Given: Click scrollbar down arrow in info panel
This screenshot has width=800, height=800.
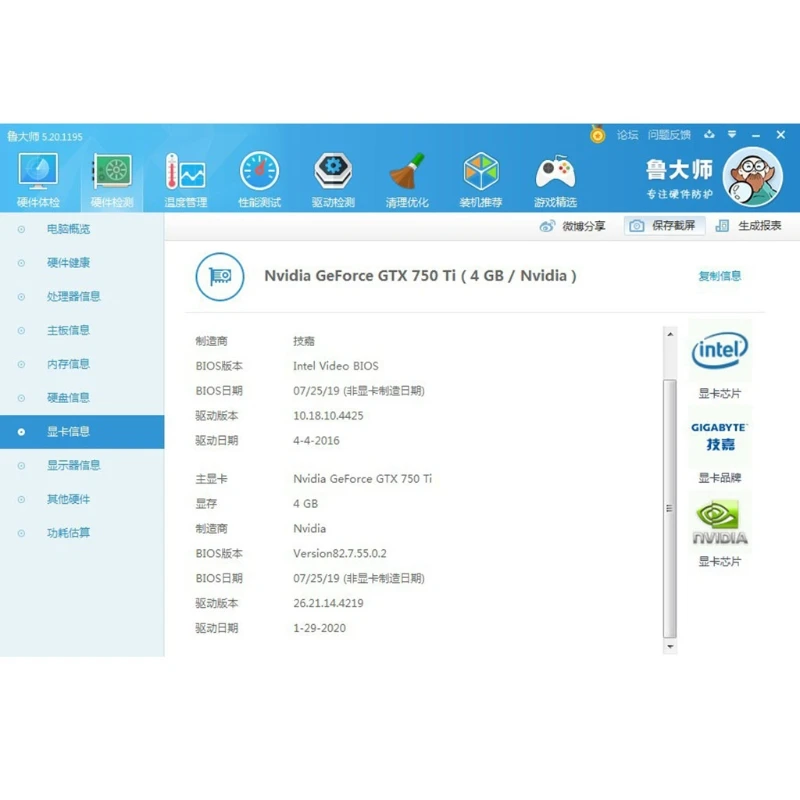Looking at the screenshot, I should tap(670, 646).
